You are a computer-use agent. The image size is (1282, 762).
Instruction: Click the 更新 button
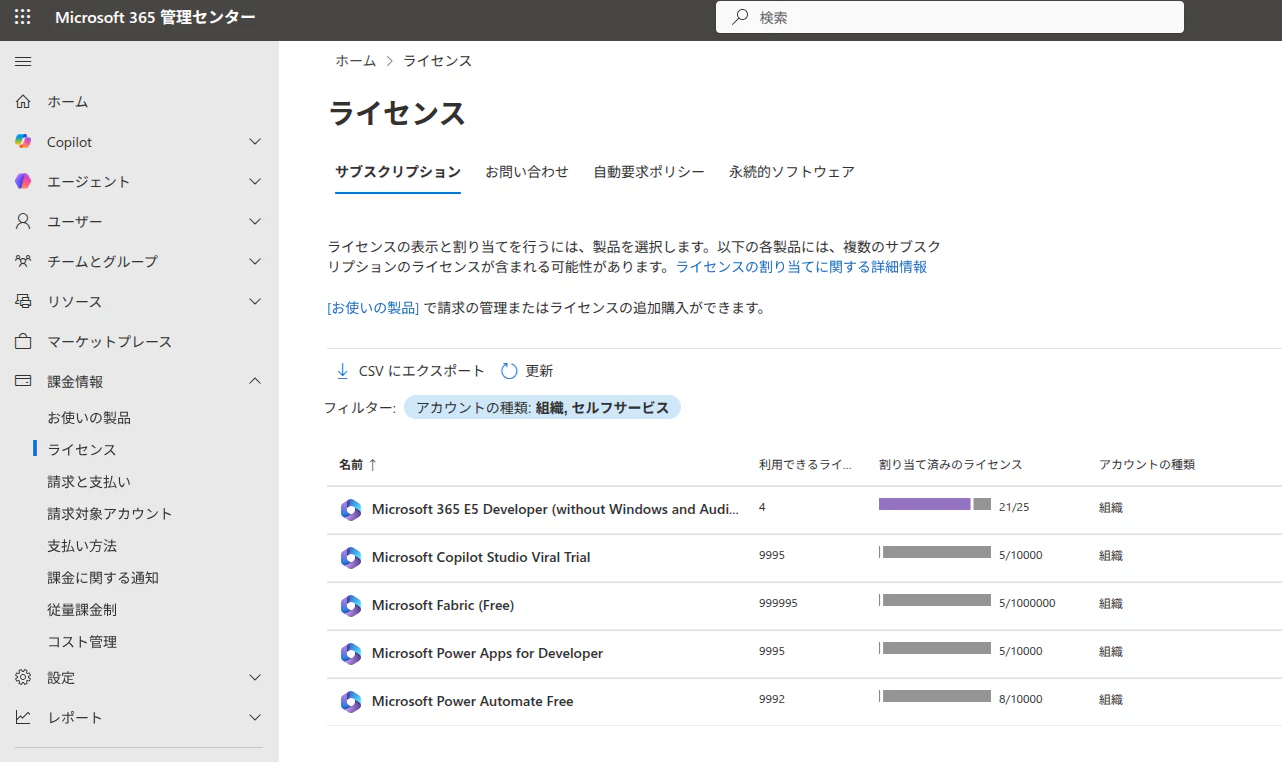tap(527, 371)
